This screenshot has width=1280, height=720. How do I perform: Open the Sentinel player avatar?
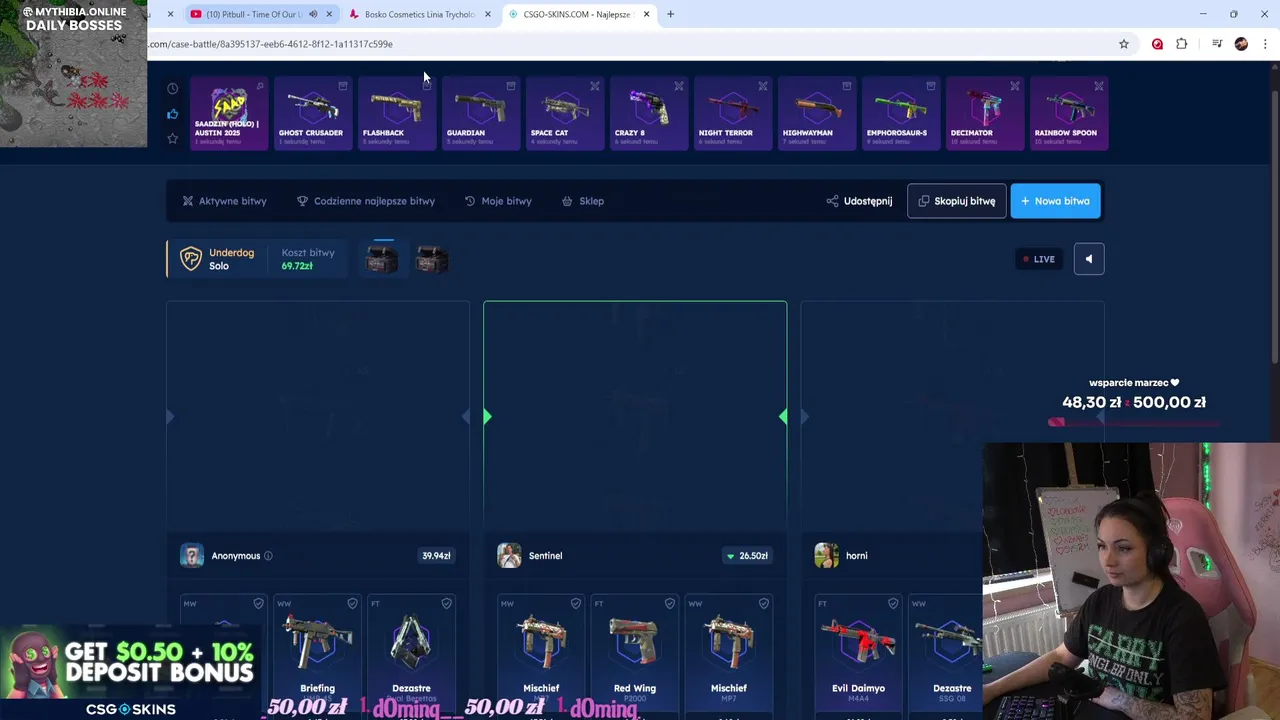pyautogui.click(x=509, y=556)
